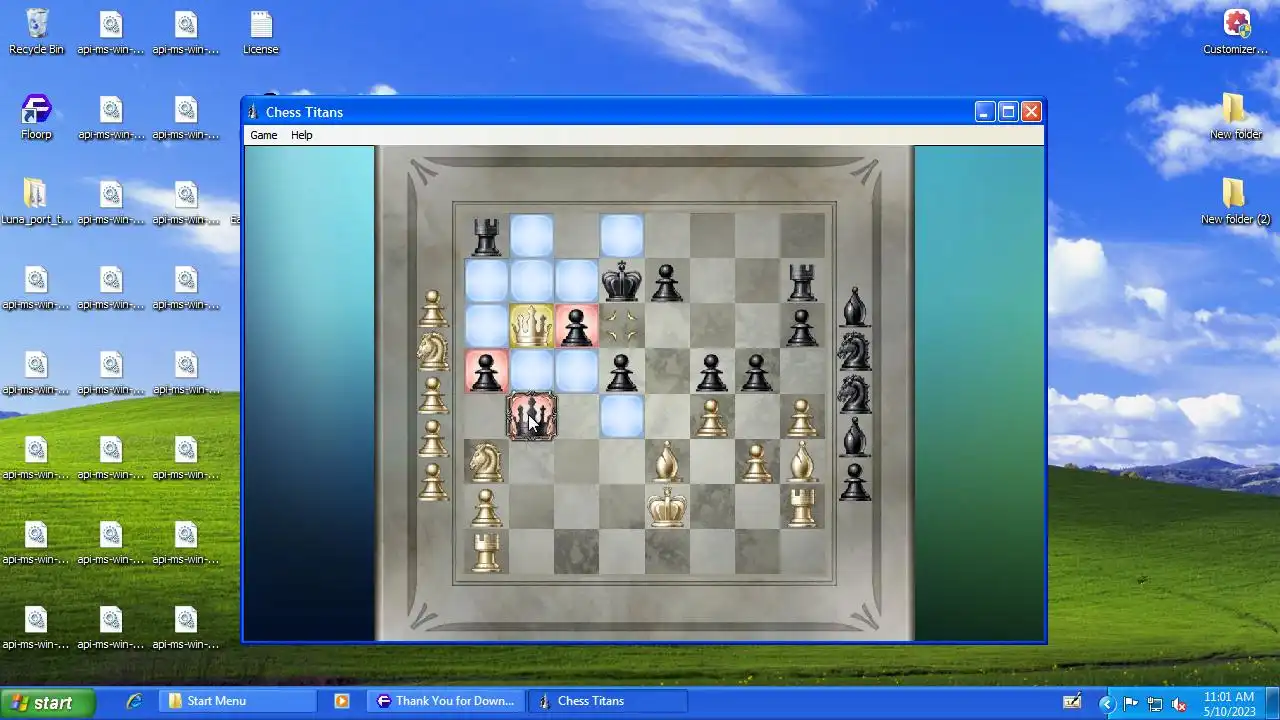This screenshot has width=1280, height=720.
Task: Click the black pawn directly below the arrow-marked square
Action: point(621,372)
